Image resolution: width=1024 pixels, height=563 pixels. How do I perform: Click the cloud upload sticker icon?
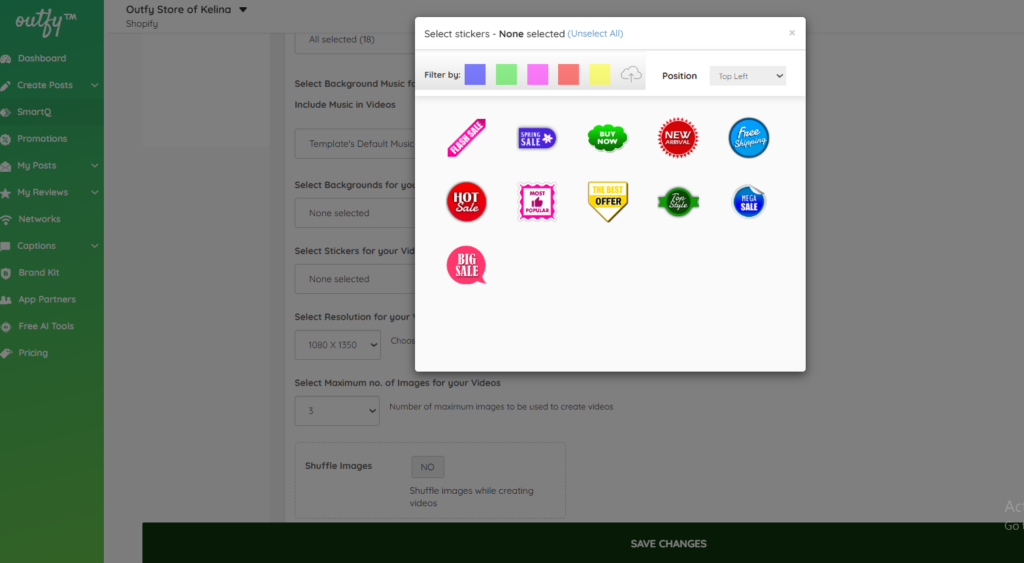click(x=631, y=75)
